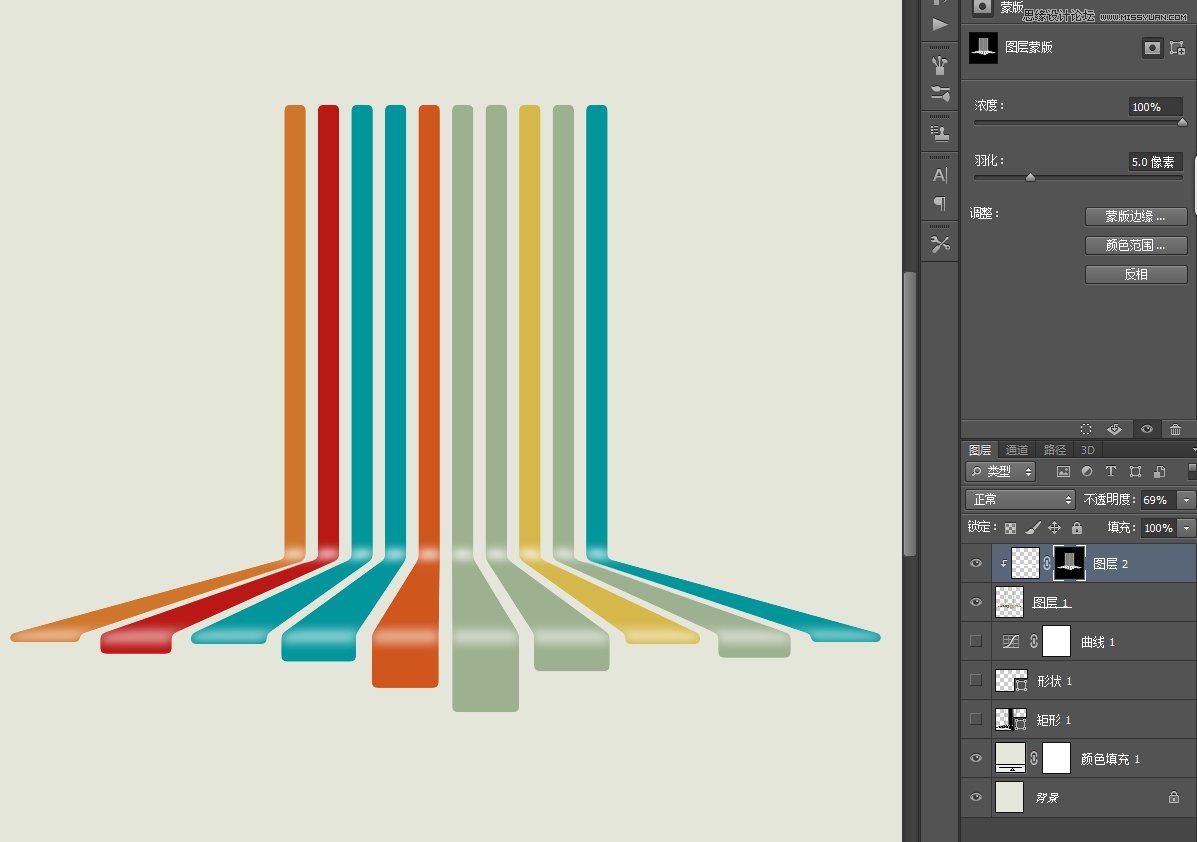
Task: Hide the 颜色填充 1 layer
Action: (976, 758)
